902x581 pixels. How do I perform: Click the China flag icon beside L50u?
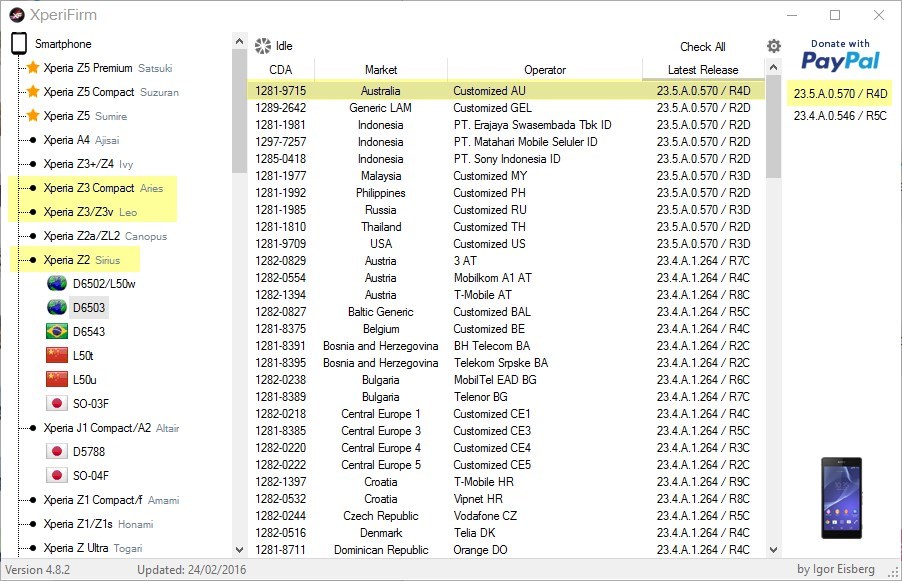pos(57,379)
